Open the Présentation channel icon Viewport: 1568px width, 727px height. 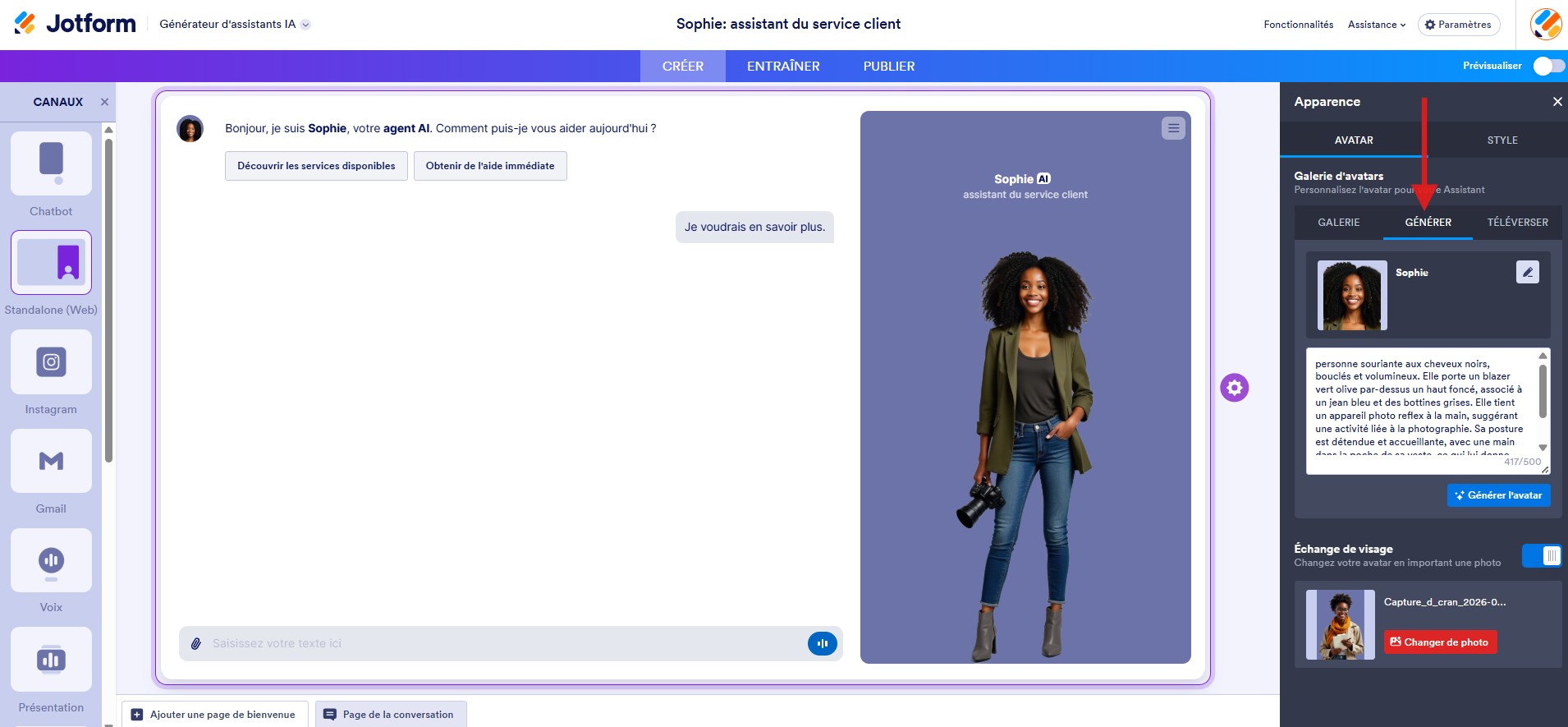pos(51,660)
